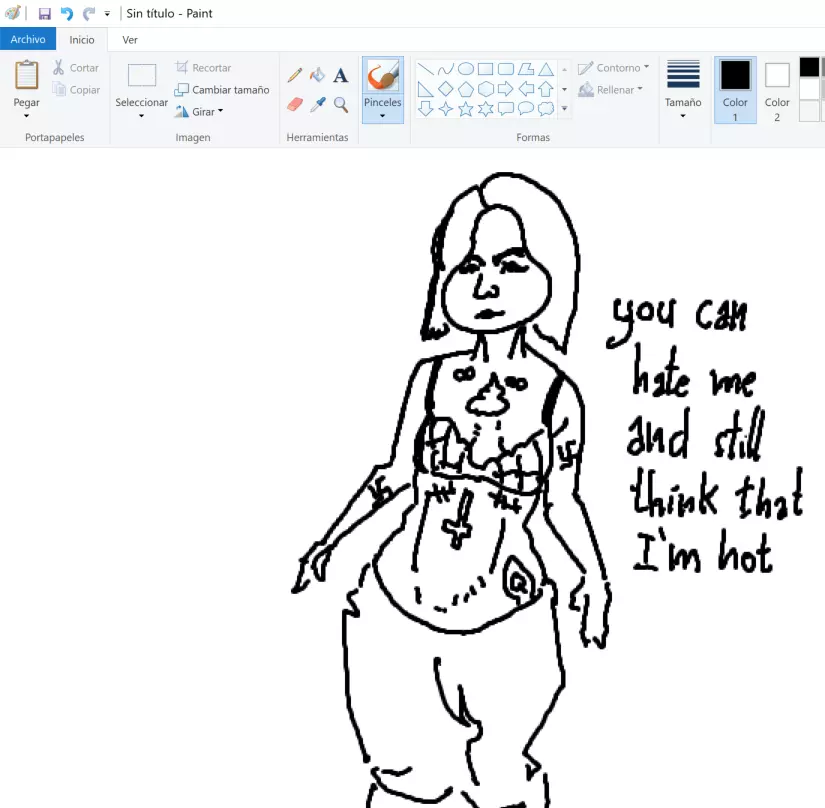Image resolution: width=825 pixels, height=808 pixels.
Task: Choose the Up arrow shape
Action: click(x=546, y=89)
